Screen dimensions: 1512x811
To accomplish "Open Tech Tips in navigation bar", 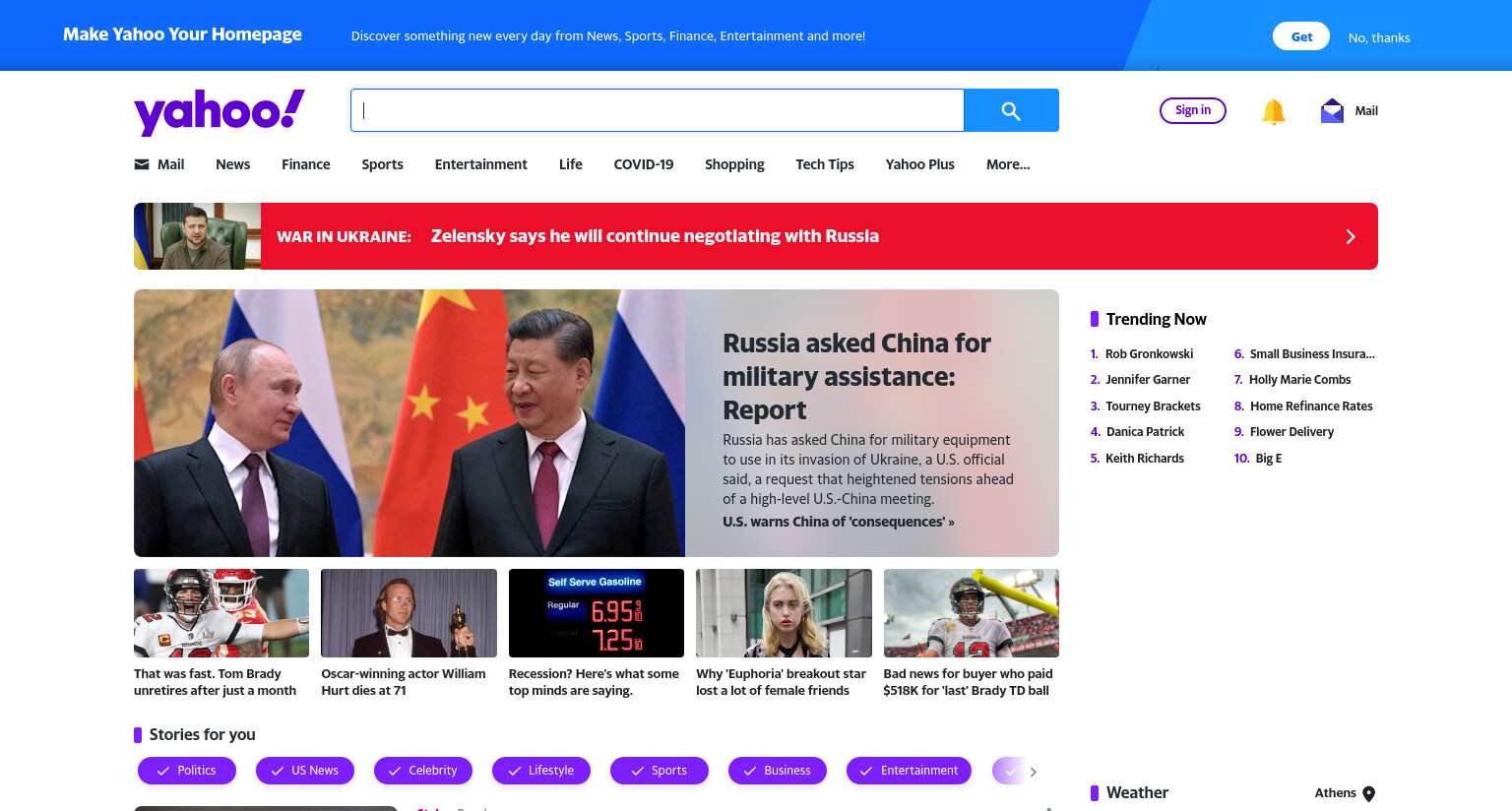I will pyautogui.click(x=825, y=164).
